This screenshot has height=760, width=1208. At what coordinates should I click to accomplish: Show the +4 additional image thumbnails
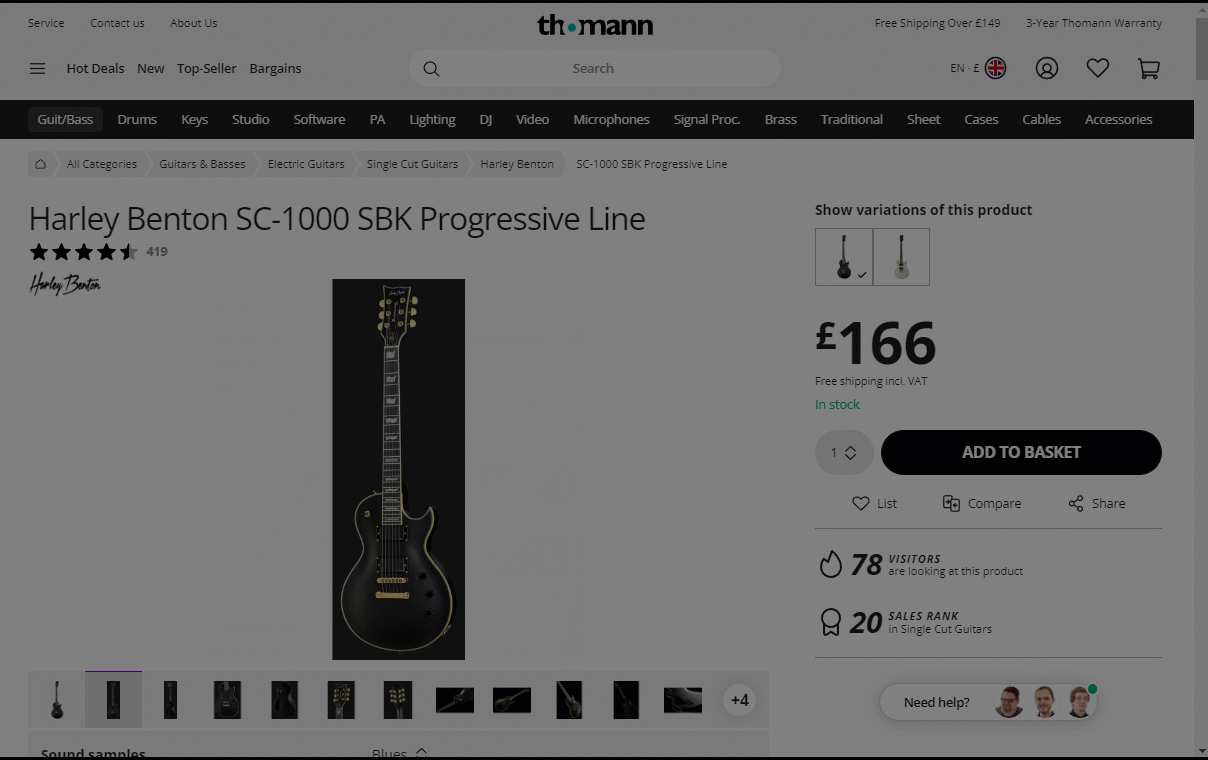(x=740, y=700)
